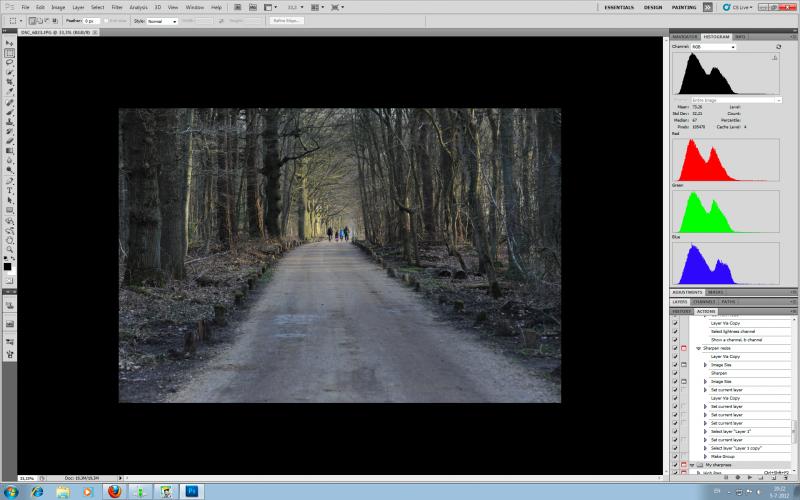Collapse the My sharpness action set
This screenshot has height=500, width=800.
pos(692,465)
